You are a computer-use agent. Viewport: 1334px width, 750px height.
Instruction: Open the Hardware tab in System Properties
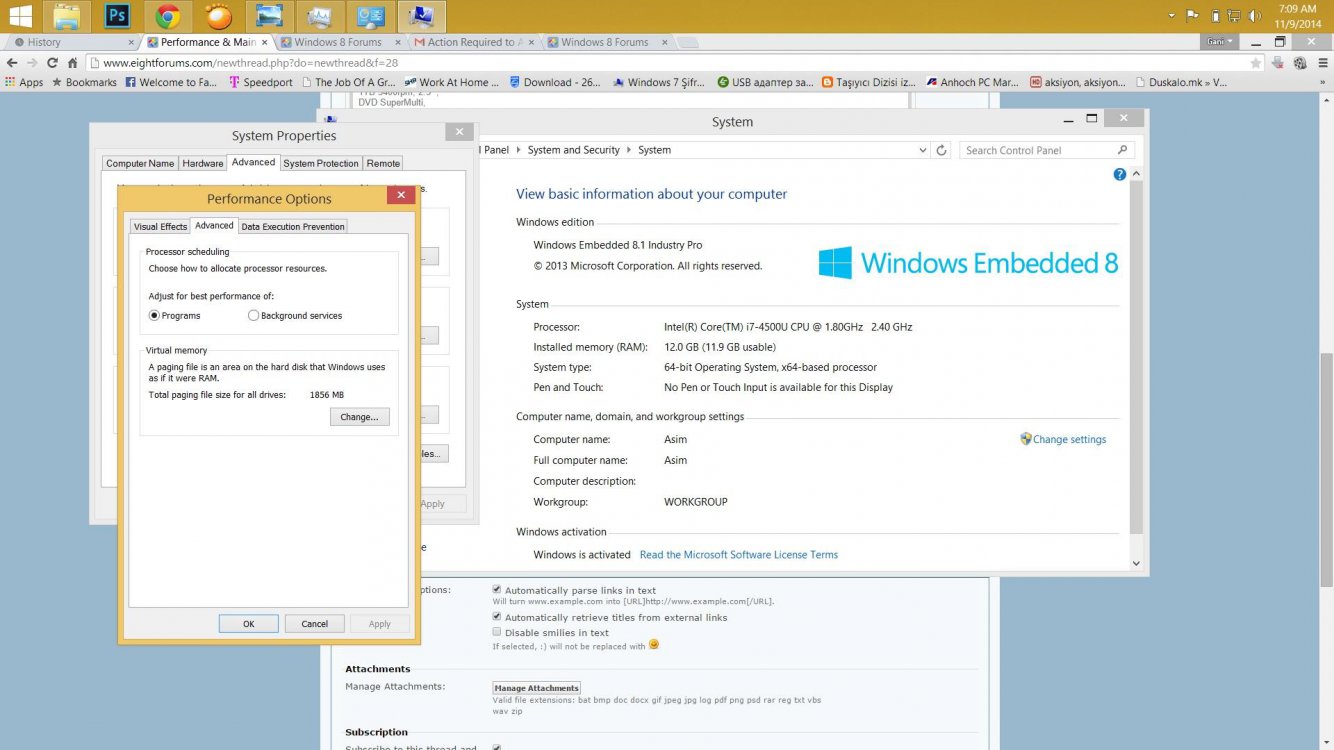click(x=203, y=163)
